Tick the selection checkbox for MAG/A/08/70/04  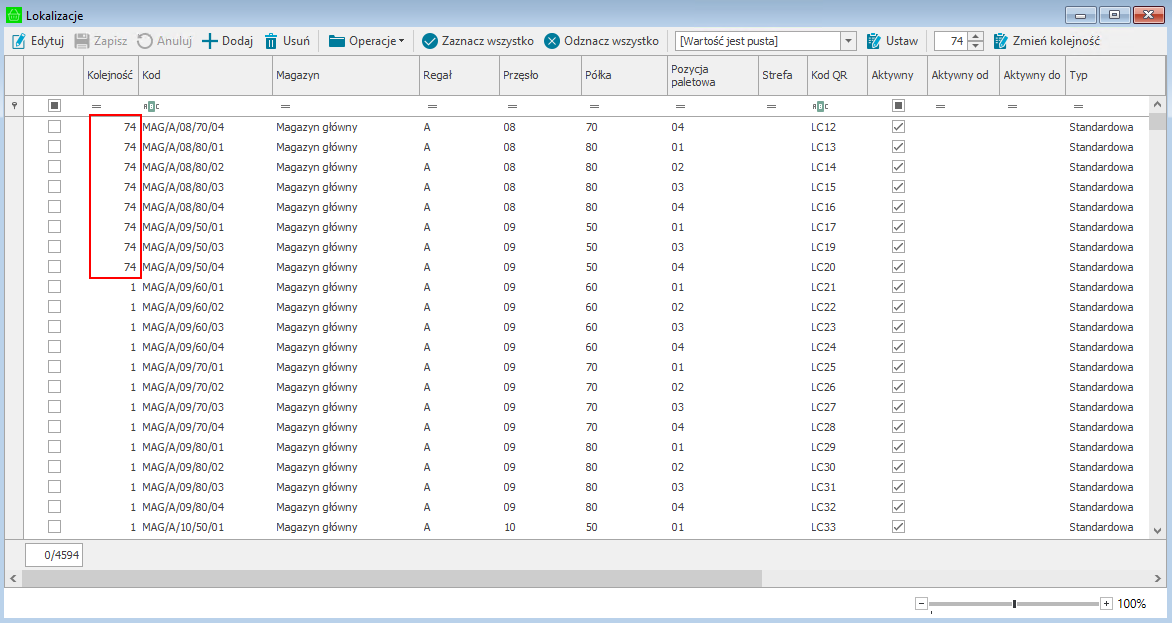coord(54,127)
